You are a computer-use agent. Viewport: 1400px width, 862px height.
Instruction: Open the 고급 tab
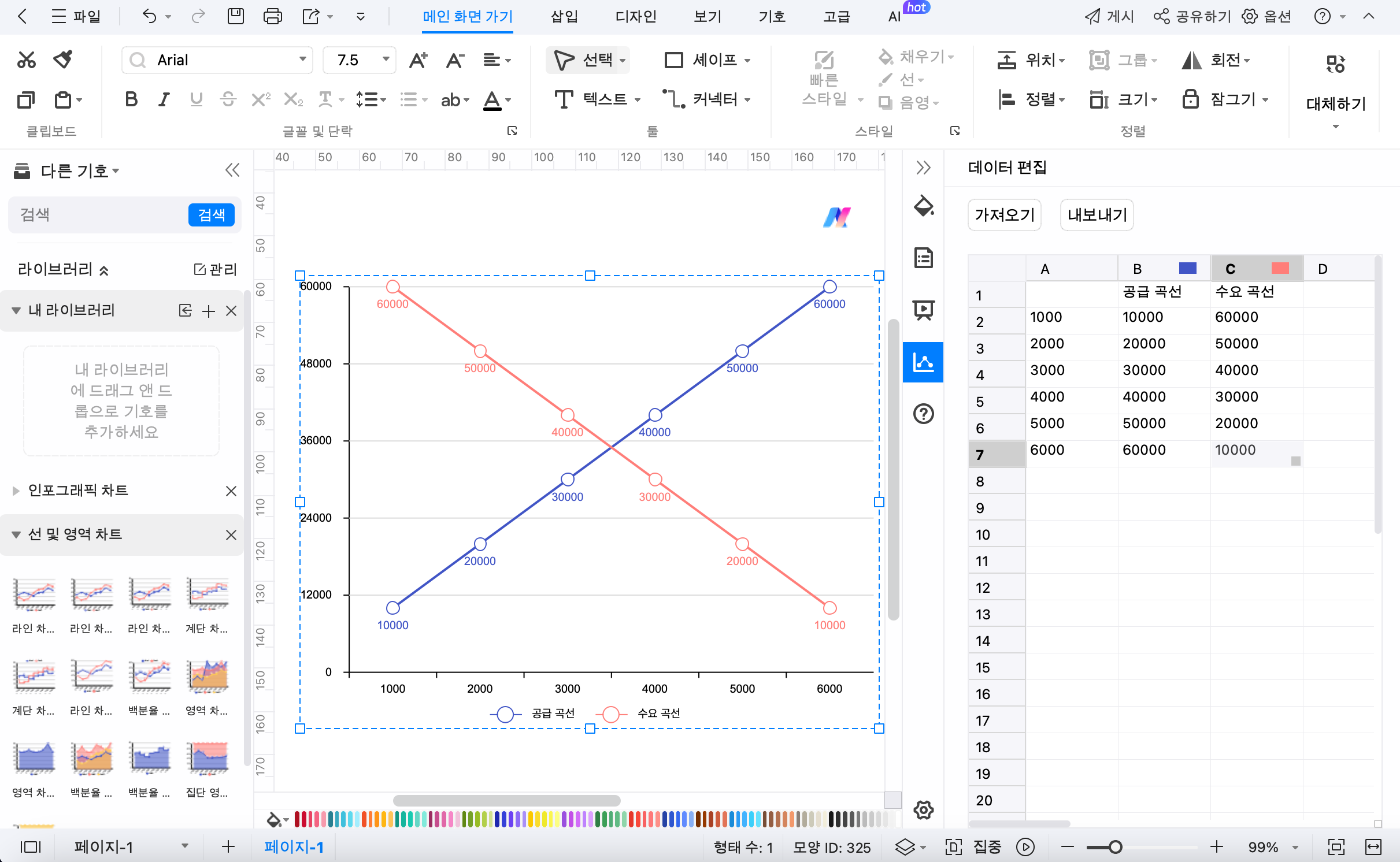(836, 16)
